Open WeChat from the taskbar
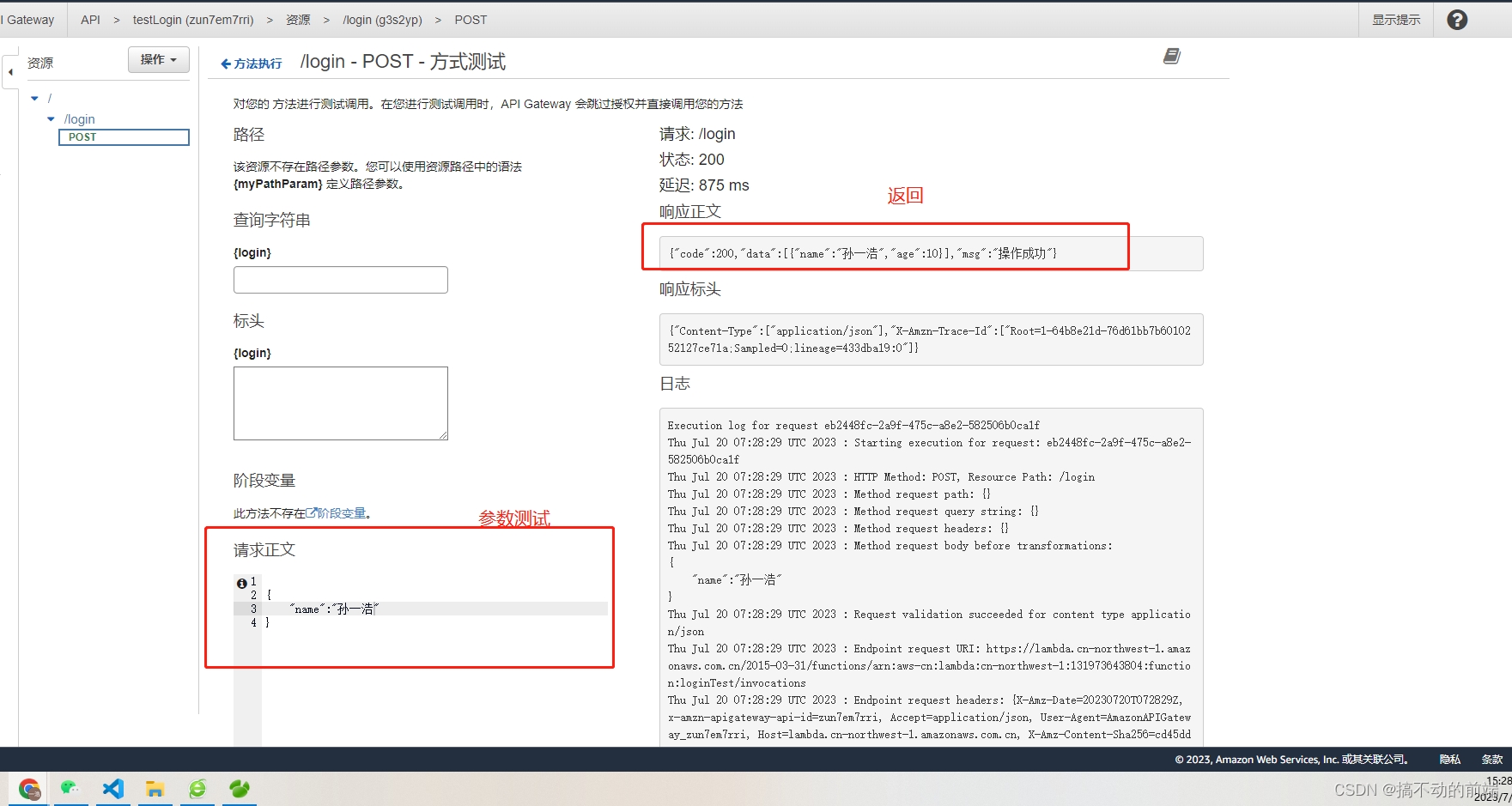This screenshot has height=806, width=1512. pos(70,789)
